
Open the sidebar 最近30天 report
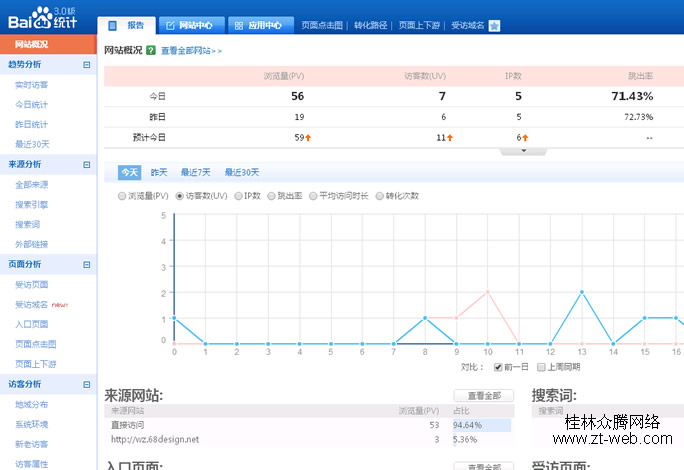coord(32,144)
